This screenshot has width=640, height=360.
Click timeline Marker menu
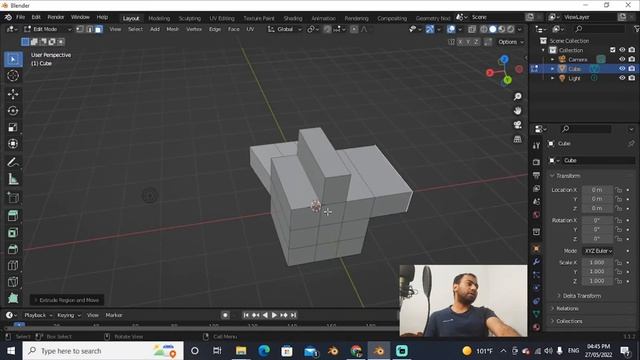113,315
